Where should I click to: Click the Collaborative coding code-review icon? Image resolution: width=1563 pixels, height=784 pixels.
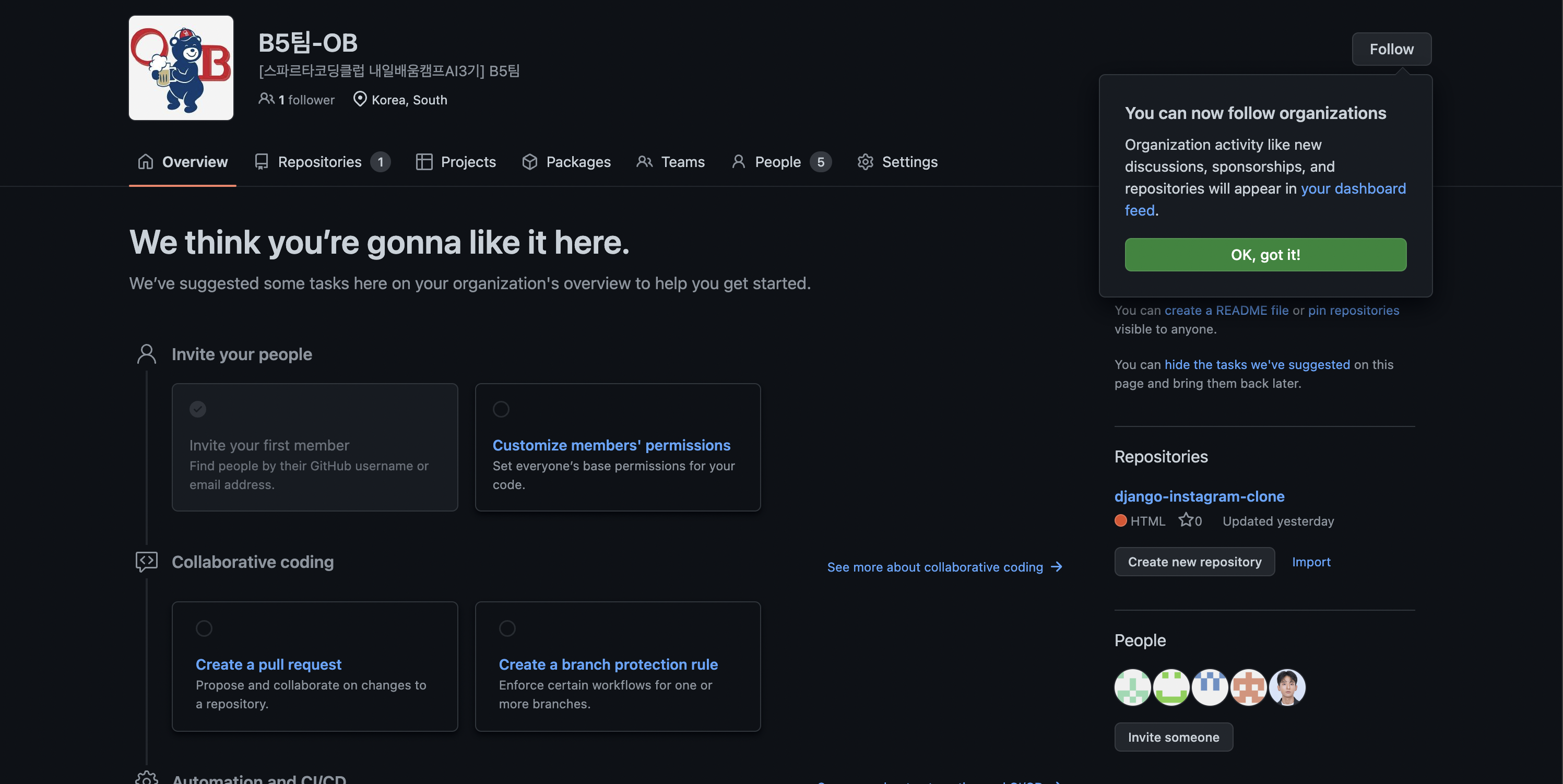click(146, 561)
